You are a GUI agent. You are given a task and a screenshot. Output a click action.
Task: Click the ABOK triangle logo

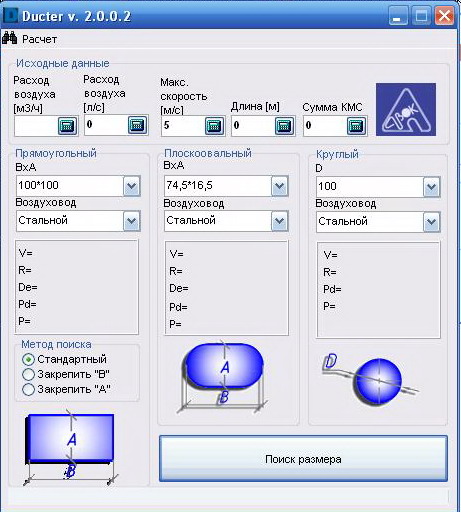406,109
